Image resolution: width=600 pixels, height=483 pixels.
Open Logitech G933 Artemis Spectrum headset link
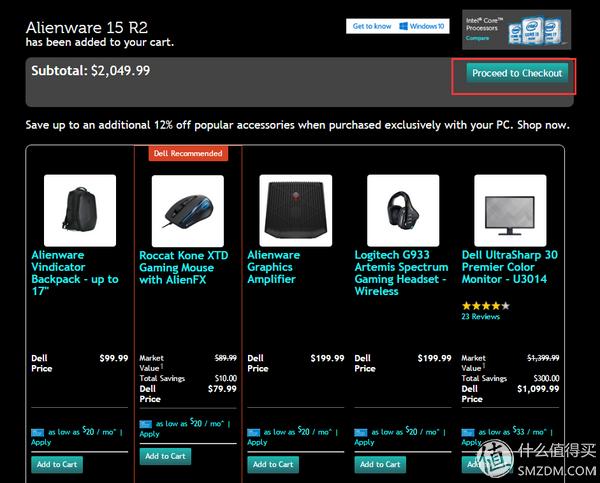pyautogui.click(x=401, y=273)
